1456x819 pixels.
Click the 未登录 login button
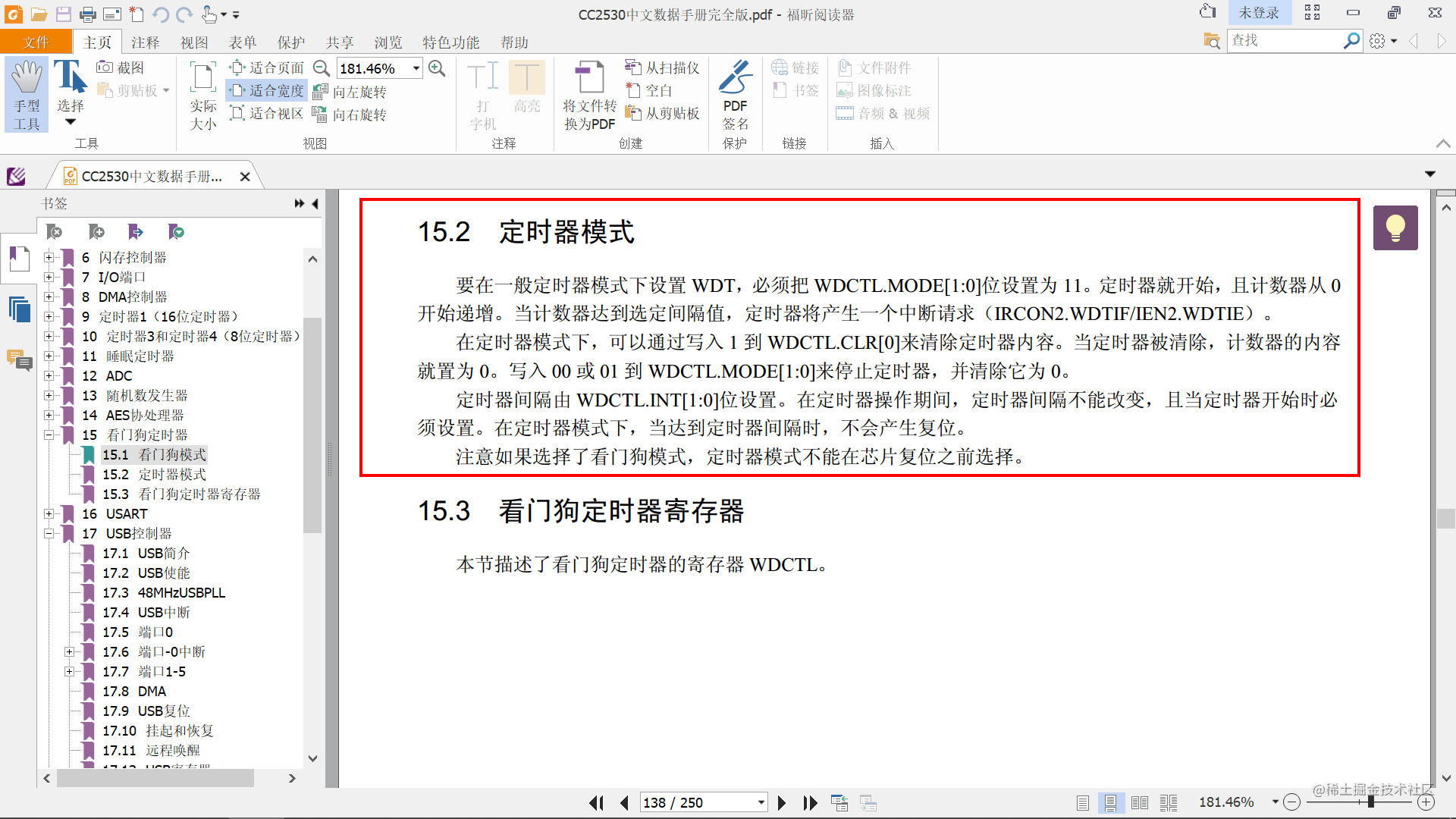[x=1258, y=13]
